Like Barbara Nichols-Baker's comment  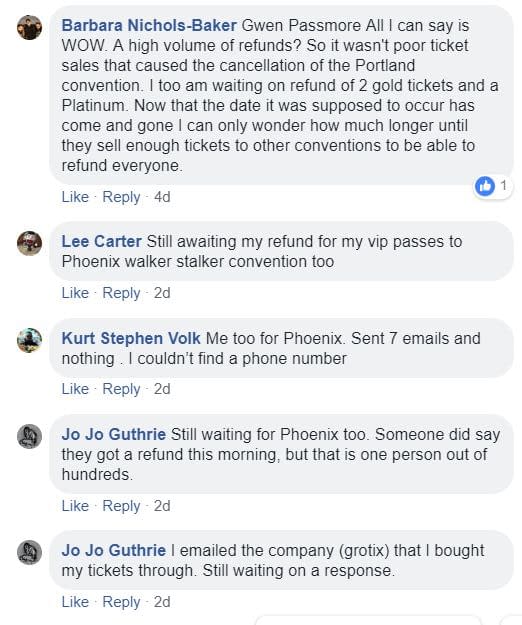[75, 197]
